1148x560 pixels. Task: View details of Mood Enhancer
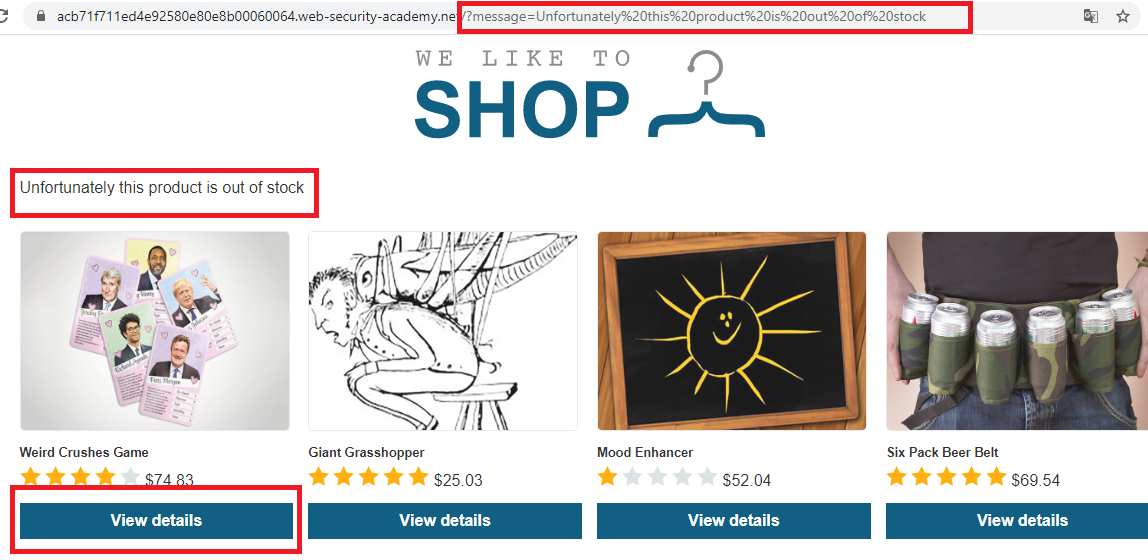(734, 520)
